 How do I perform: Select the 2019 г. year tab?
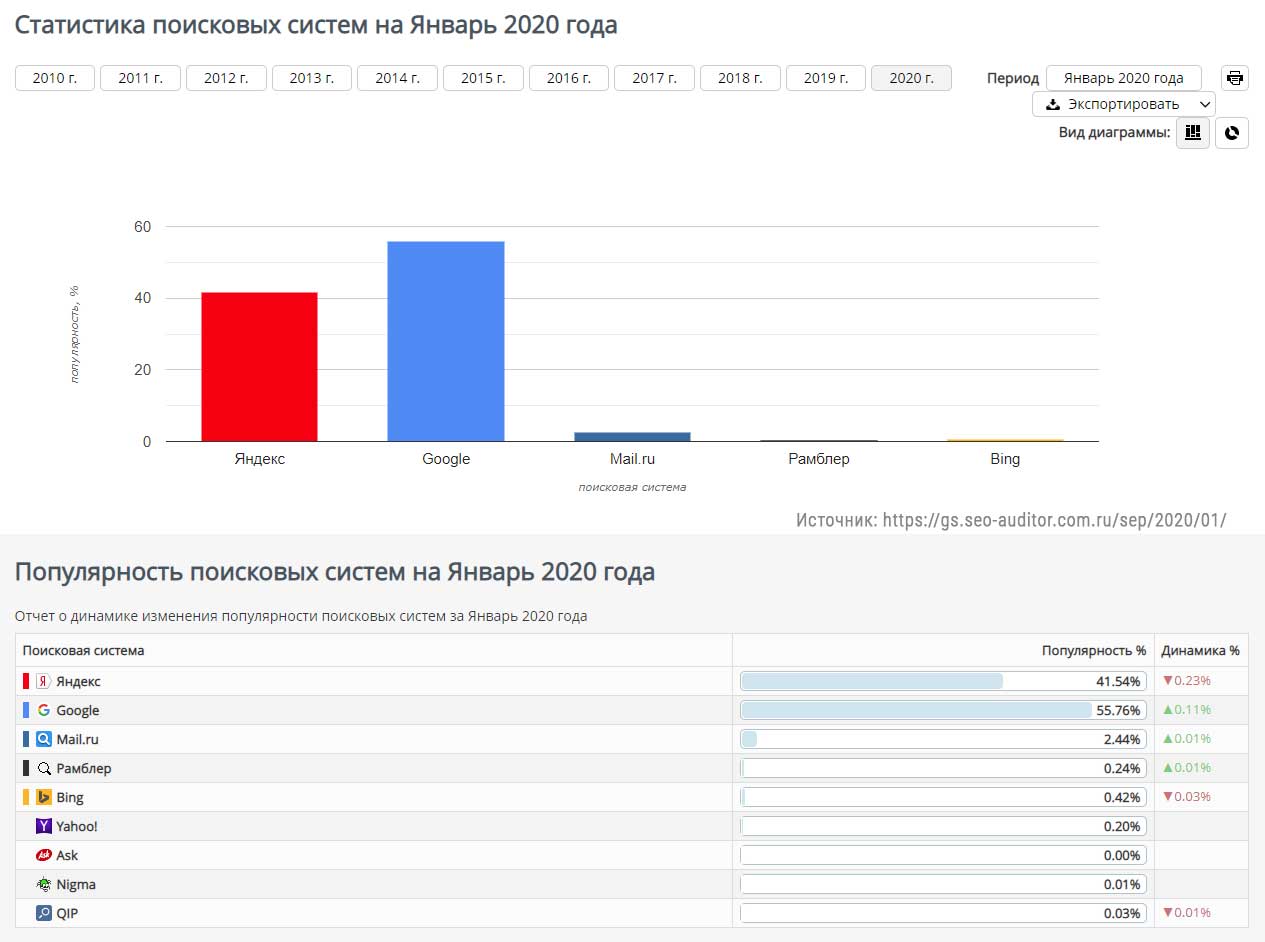coord(826,78)
